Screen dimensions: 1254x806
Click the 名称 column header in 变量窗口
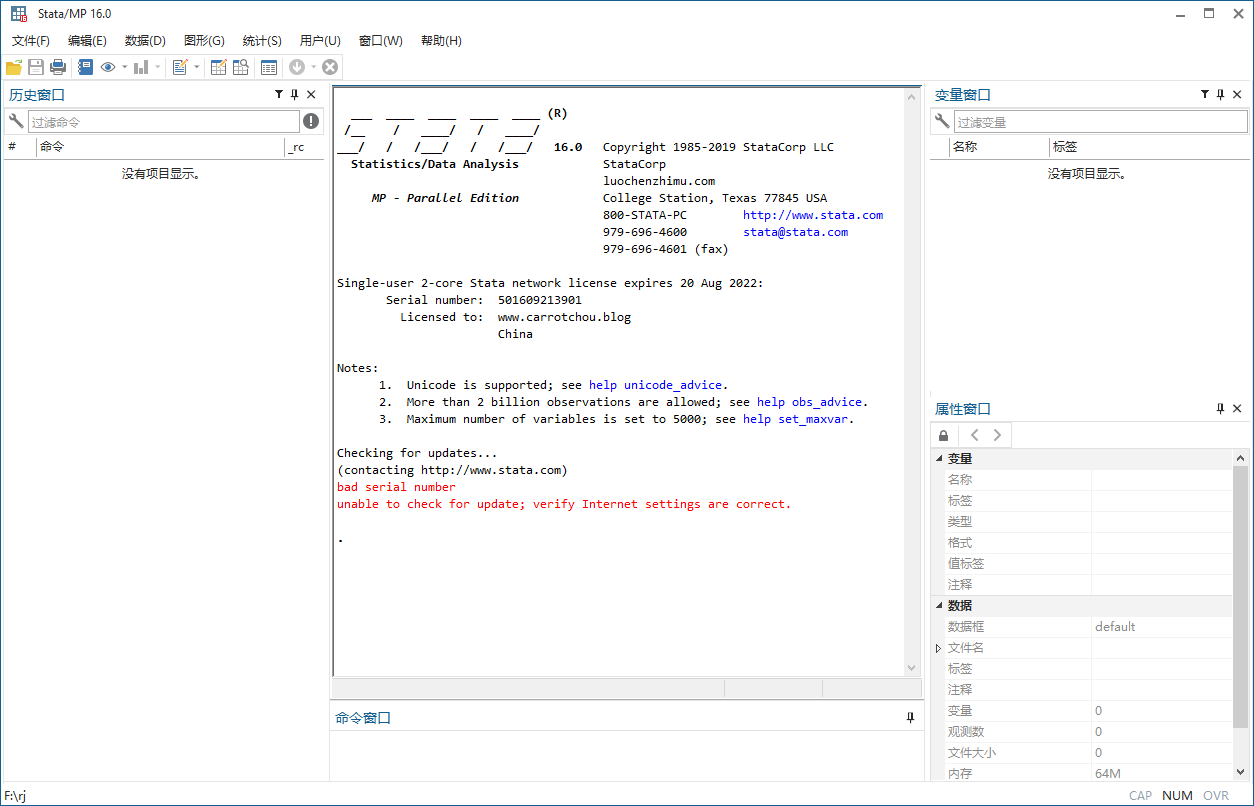coord(998,147)
